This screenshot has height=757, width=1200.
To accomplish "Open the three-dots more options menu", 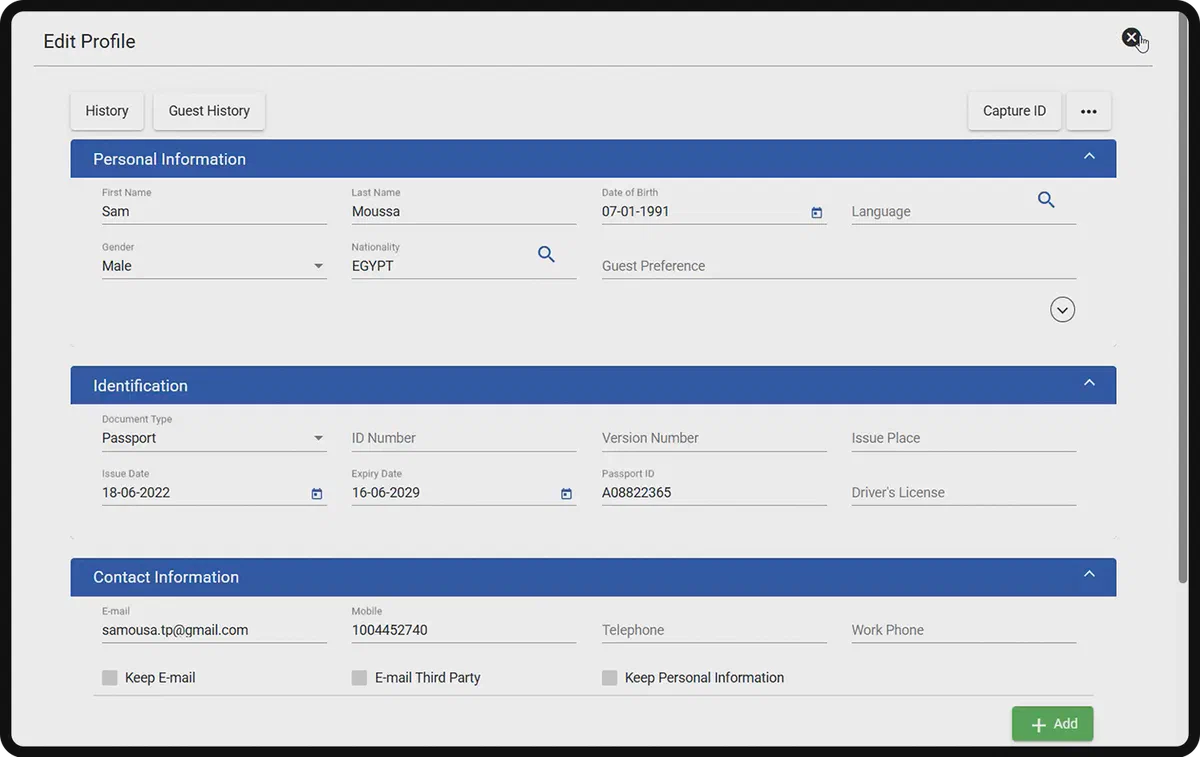I will point(1089,111).
